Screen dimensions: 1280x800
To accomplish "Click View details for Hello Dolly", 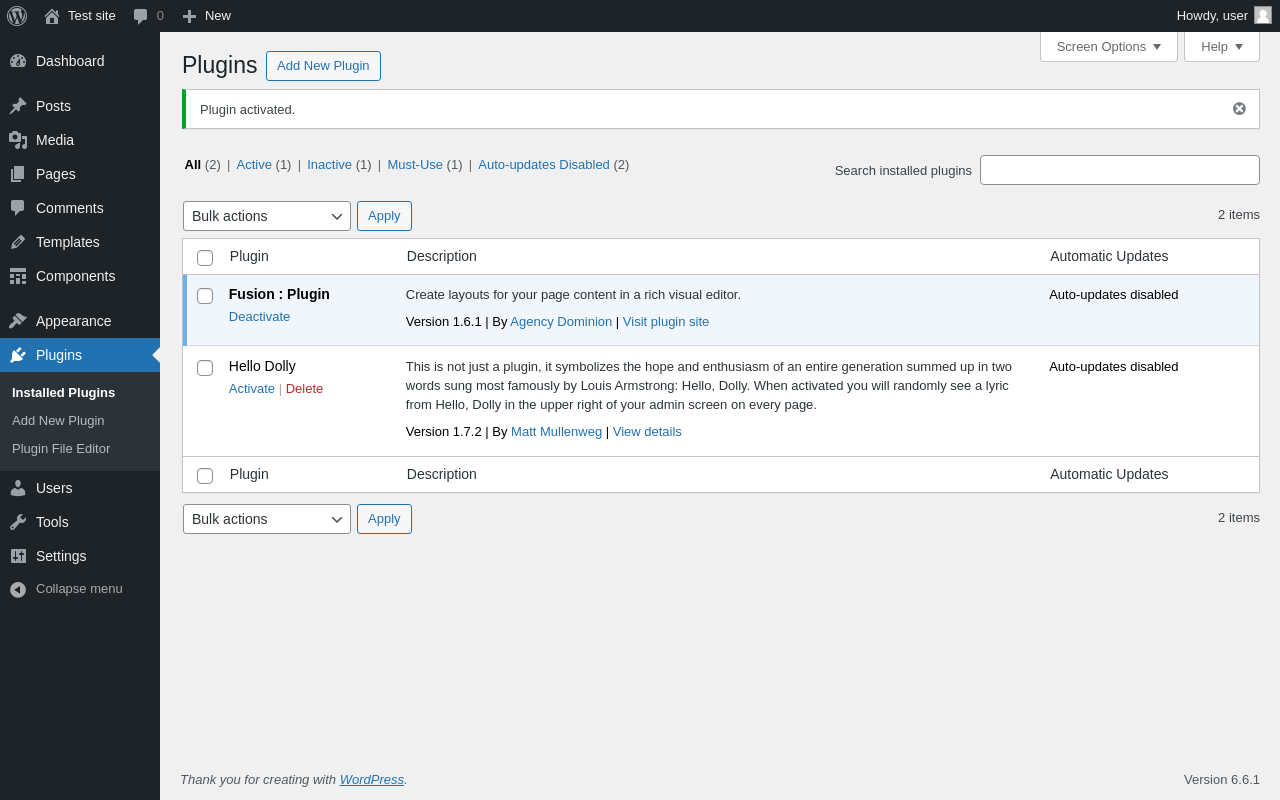I will pyautogui.click(x=647, y=432).
